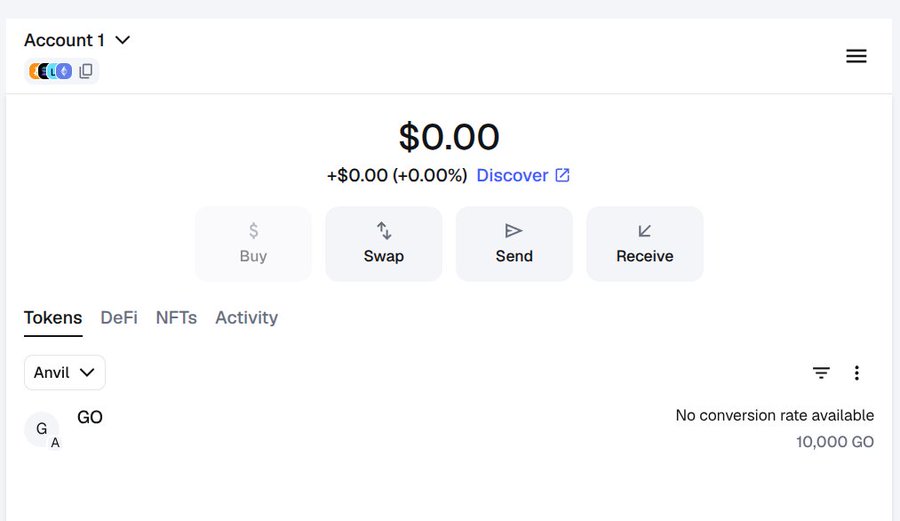Screen dimensions: 900x521
Task: Click the Receive button
Action: [x=645, y=244]
